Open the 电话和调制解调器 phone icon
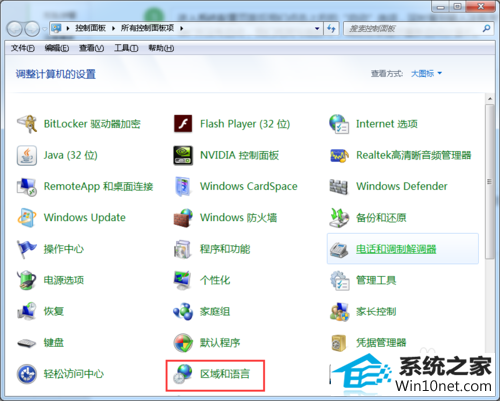 pyautogui.click(x=339, y=249)
